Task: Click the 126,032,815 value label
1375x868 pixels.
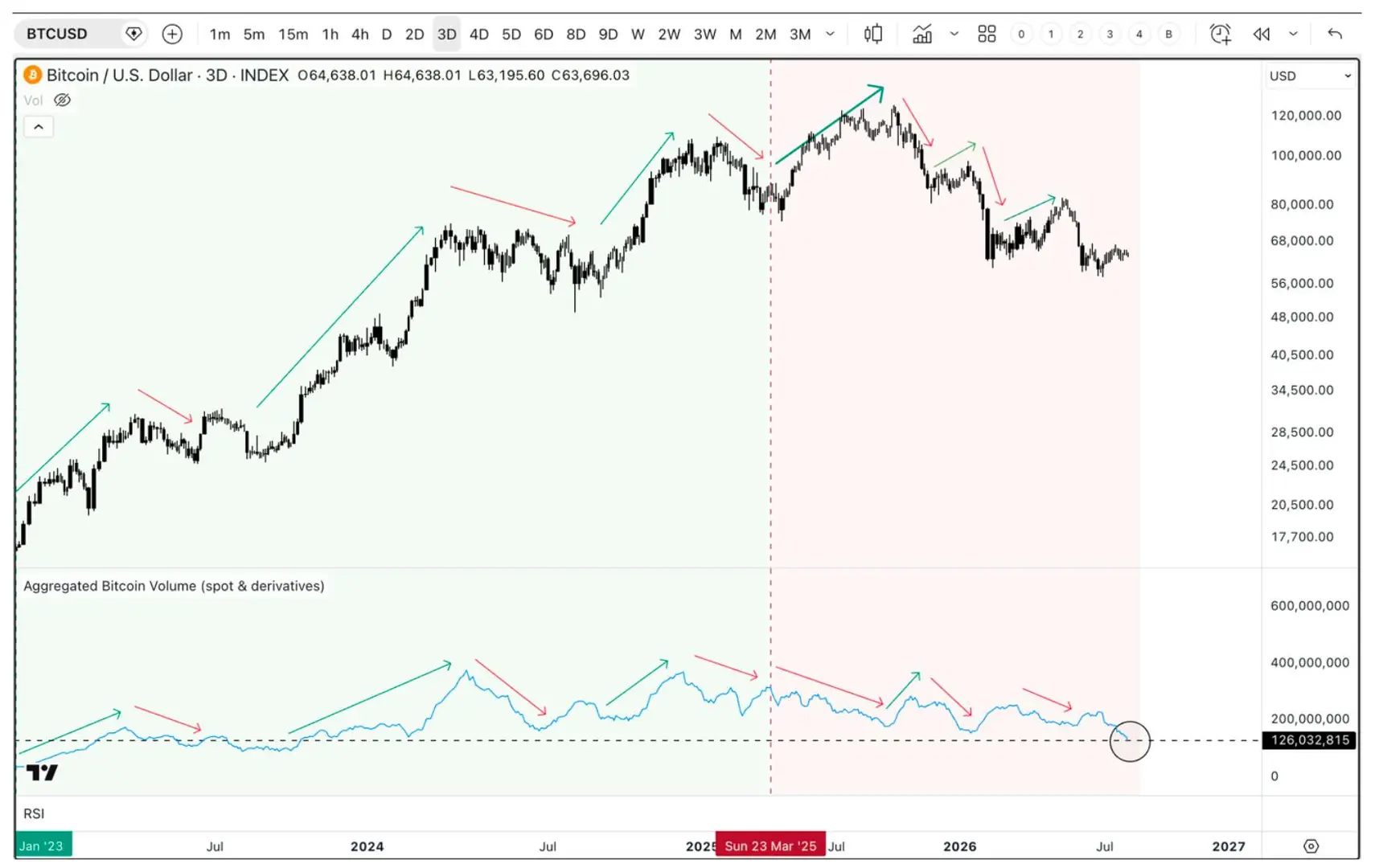Action: [x=1309, y=740]
